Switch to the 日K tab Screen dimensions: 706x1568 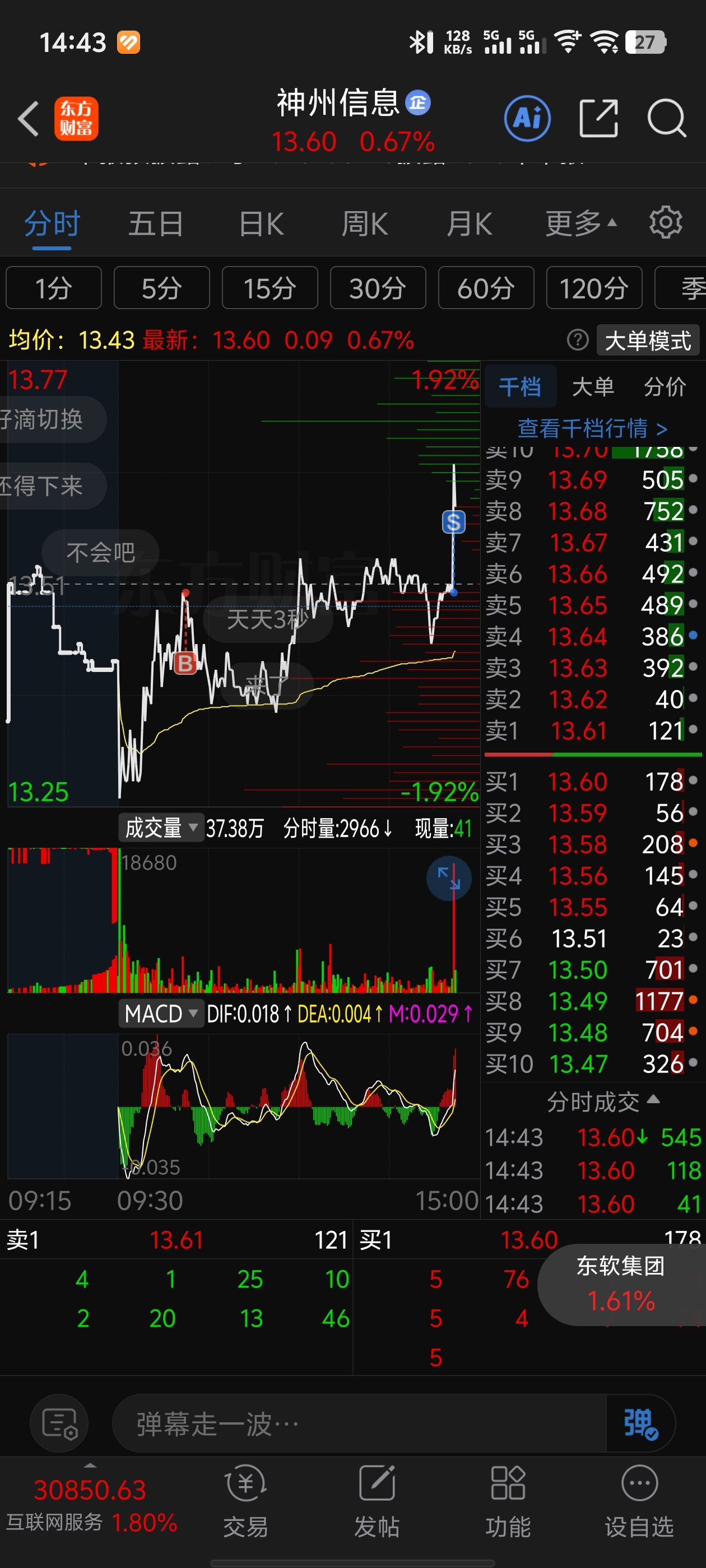(x=261, y=223)
